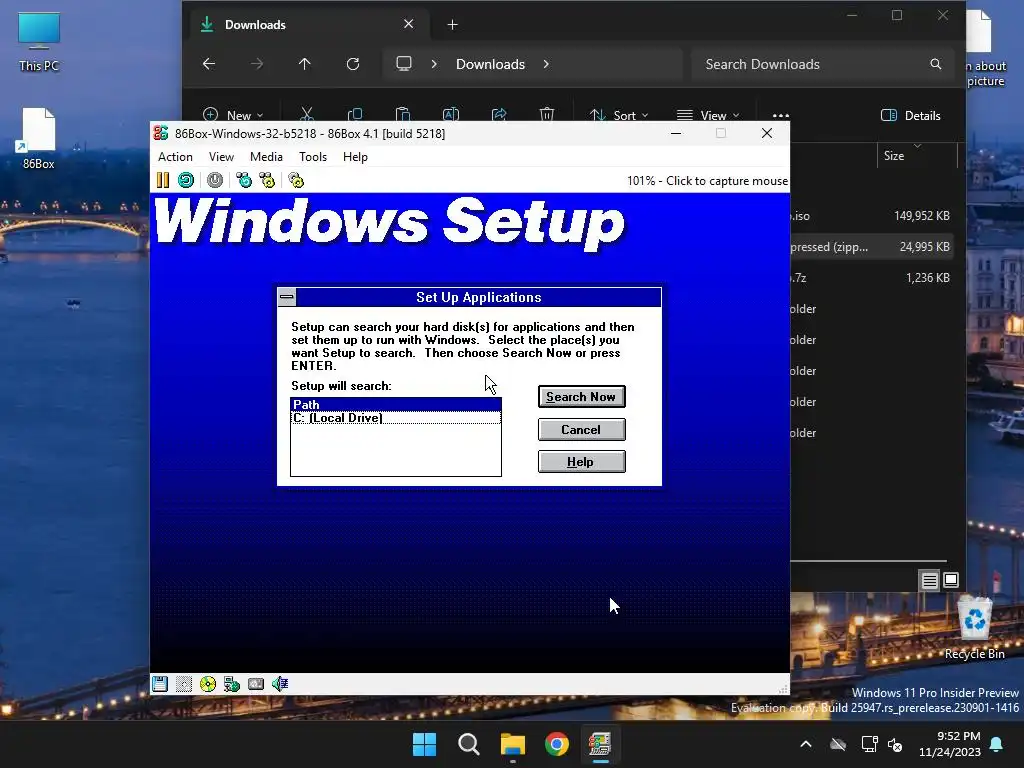Open the 86Box Help menu

355,157
